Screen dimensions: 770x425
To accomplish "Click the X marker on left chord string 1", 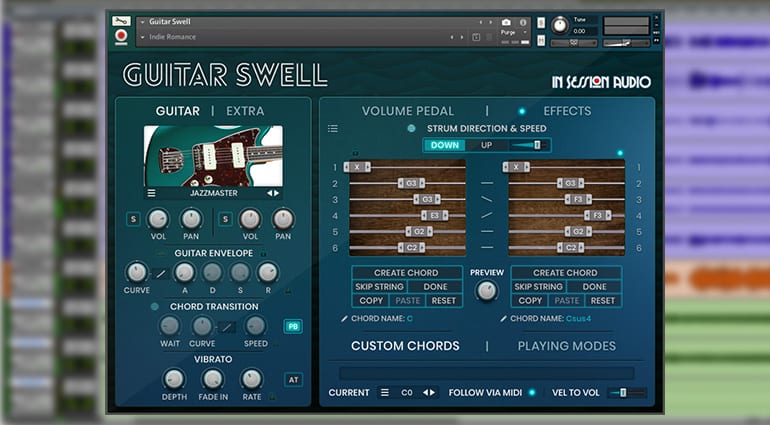I will 357,168.
